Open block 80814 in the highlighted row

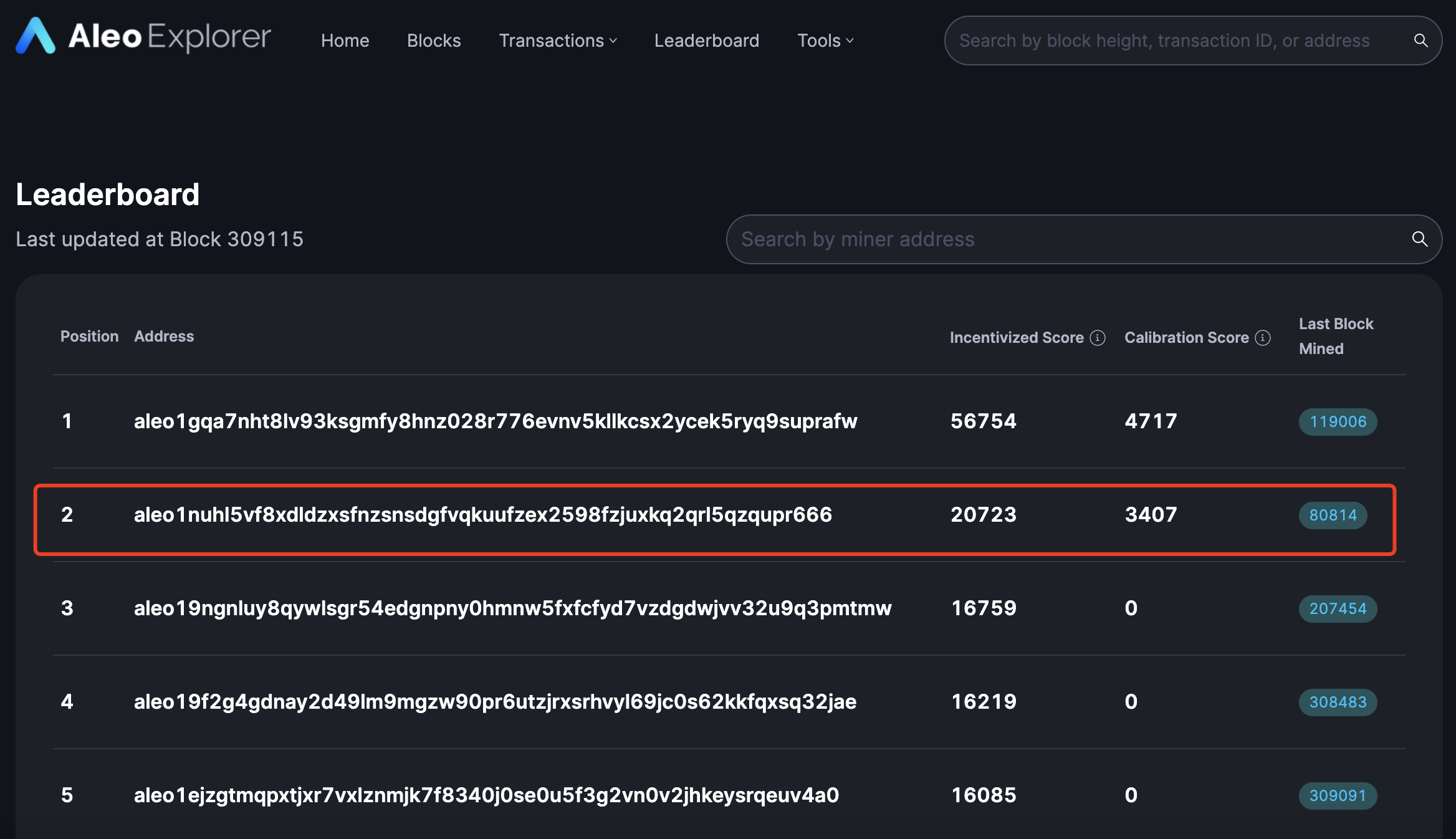click(x=1333, y=515)
